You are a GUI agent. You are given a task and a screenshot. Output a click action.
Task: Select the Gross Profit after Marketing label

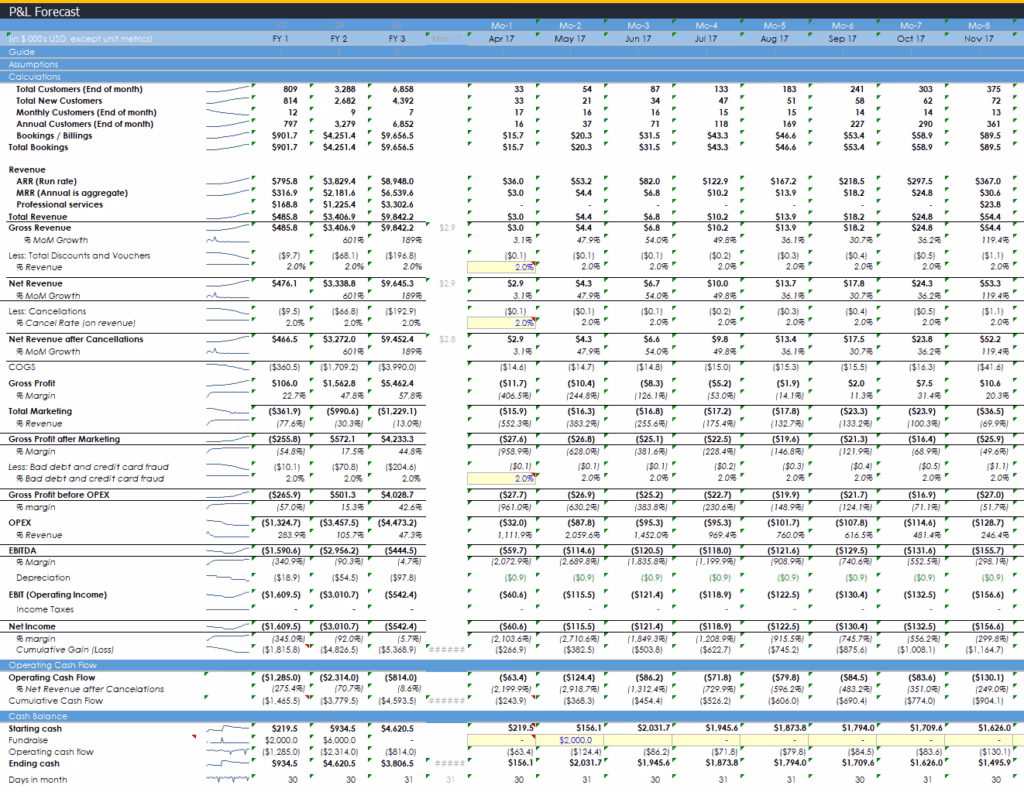64,439
